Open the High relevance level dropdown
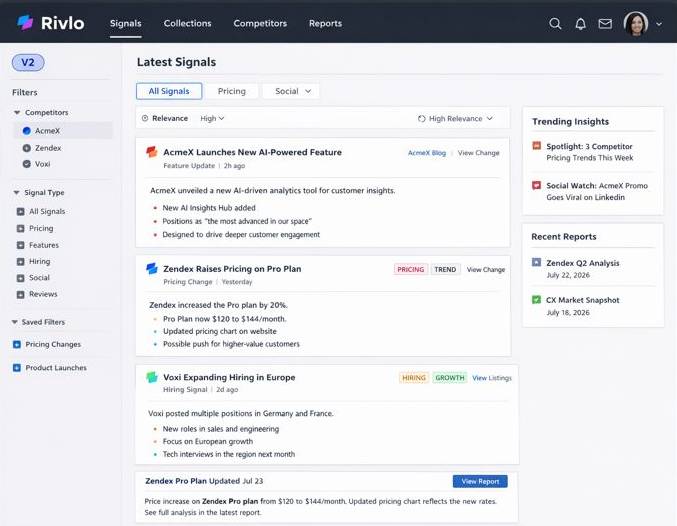The image size is (677, 526). coord(212,118)
